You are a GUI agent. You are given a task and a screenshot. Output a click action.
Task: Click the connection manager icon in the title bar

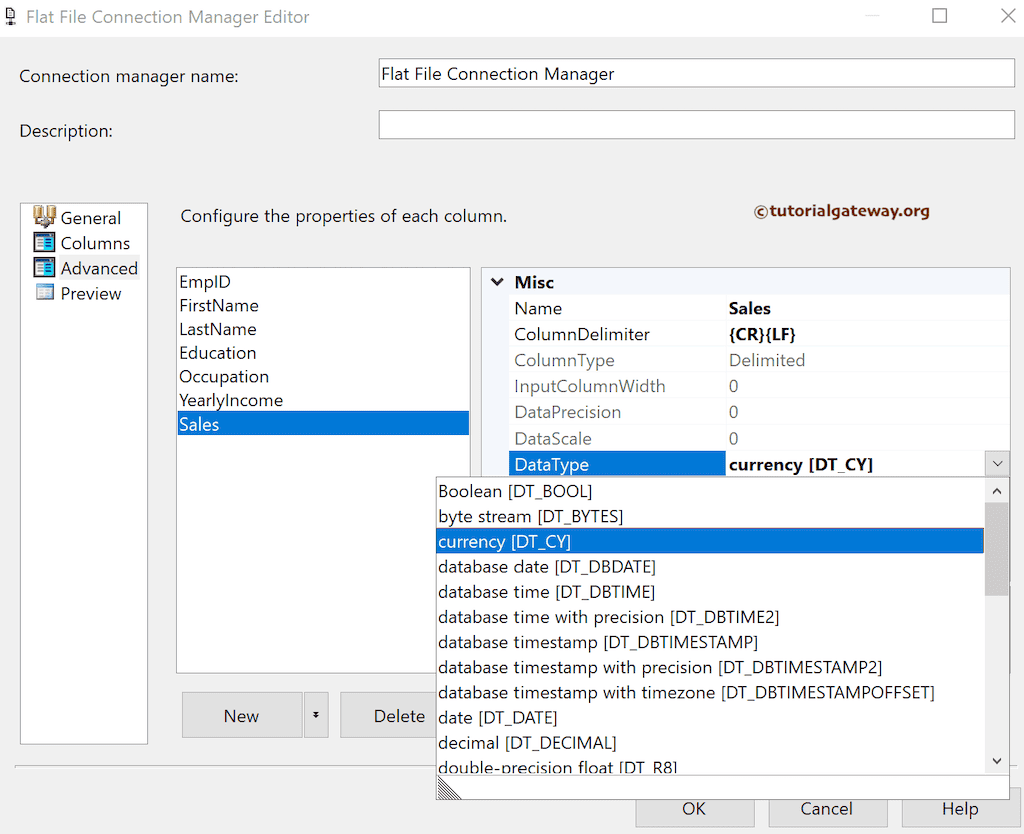13,16
